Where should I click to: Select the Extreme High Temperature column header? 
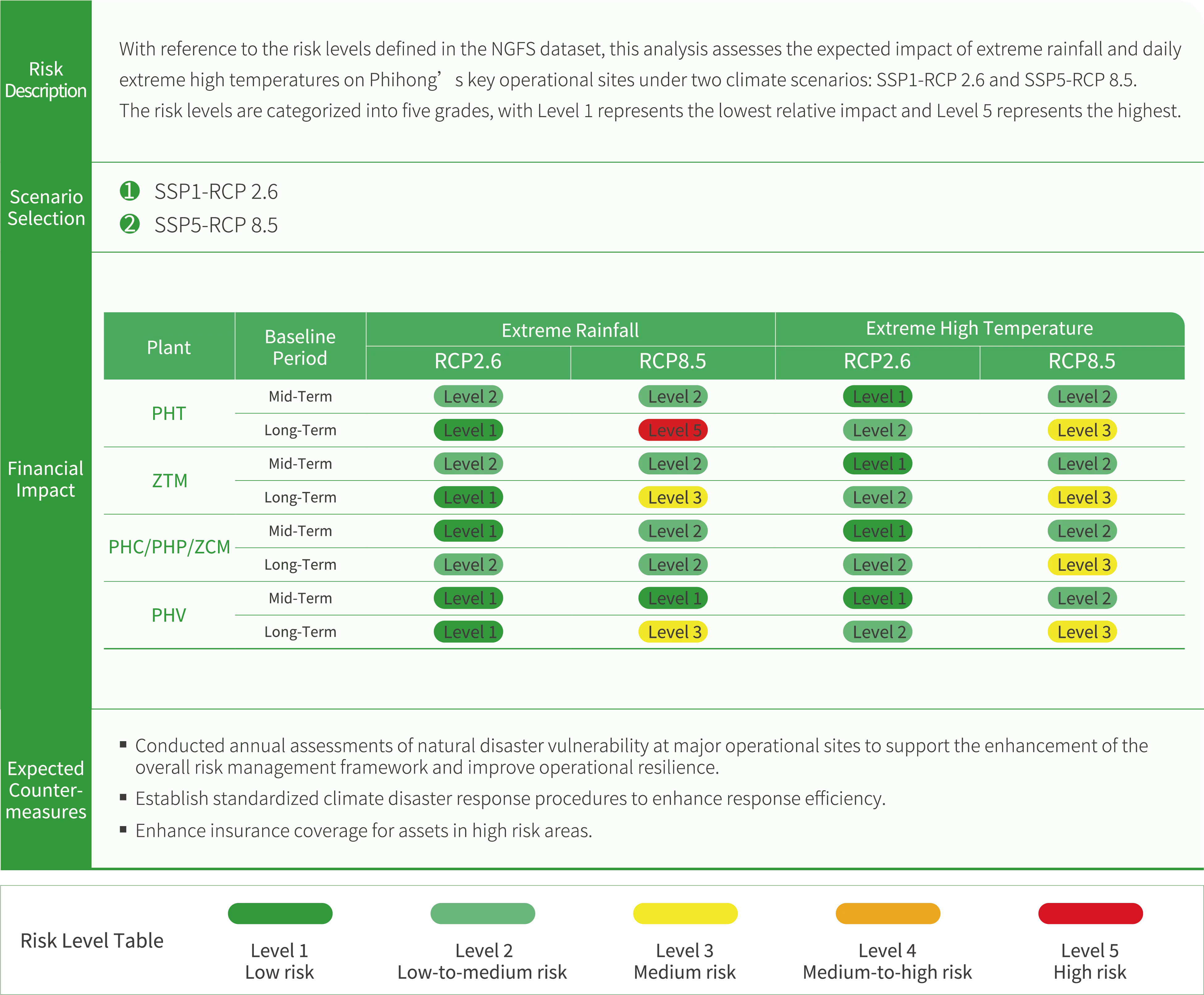(x=980, y=328)
